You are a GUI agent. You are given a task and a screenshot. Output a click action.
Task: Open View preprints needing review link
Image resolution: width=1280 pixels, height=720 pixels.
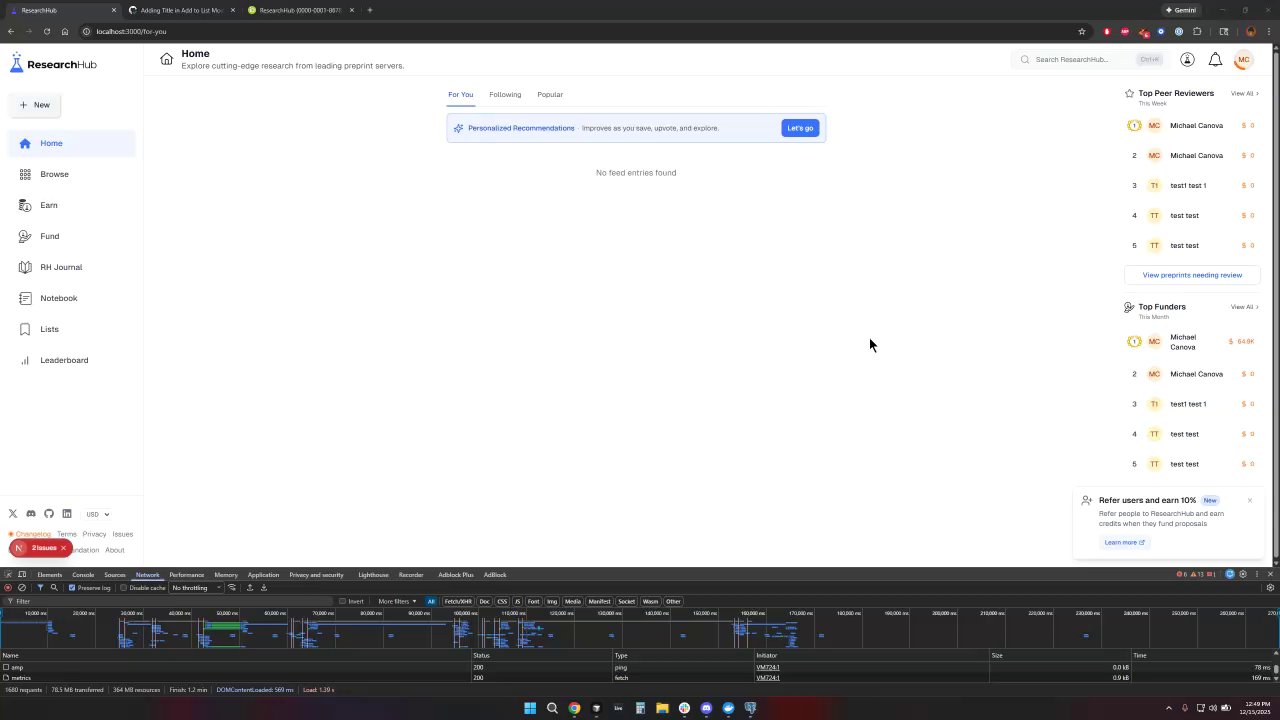point(1192,275)
